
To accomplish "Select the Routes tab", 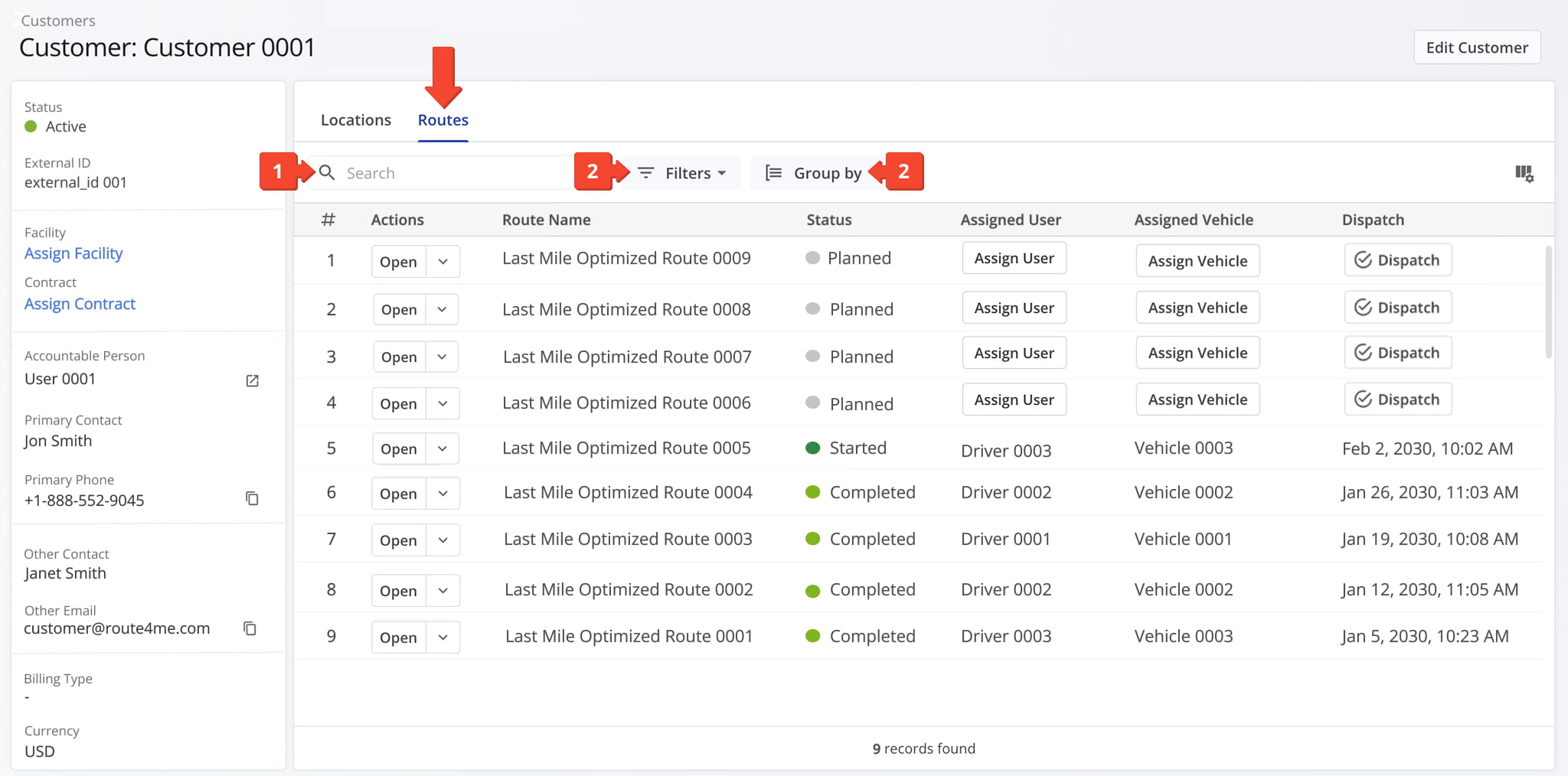I will tap(443, 120).
